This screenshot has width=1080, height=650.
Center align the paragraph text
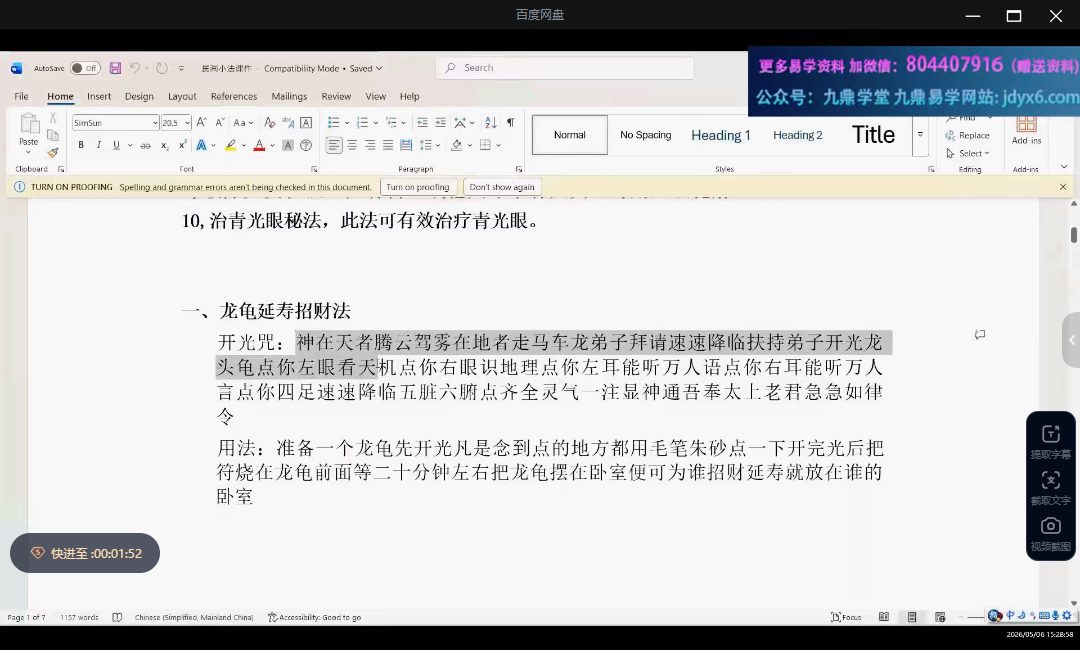click(x=352, y=145)
